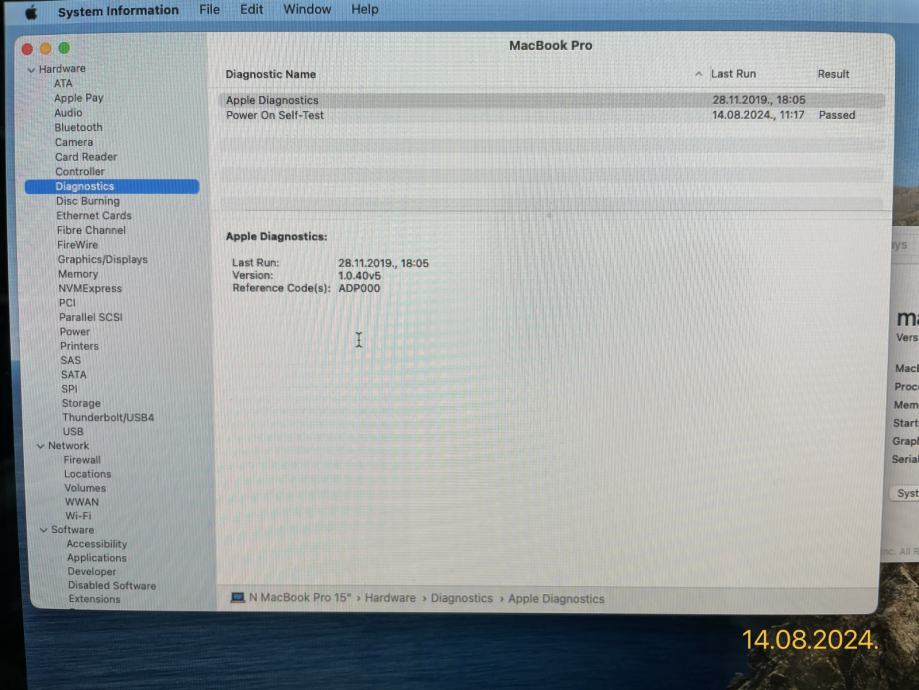Select Printers in the sidebar
Image resolution: width=919 pixels, height=690 pixels.
pos(79,346)
